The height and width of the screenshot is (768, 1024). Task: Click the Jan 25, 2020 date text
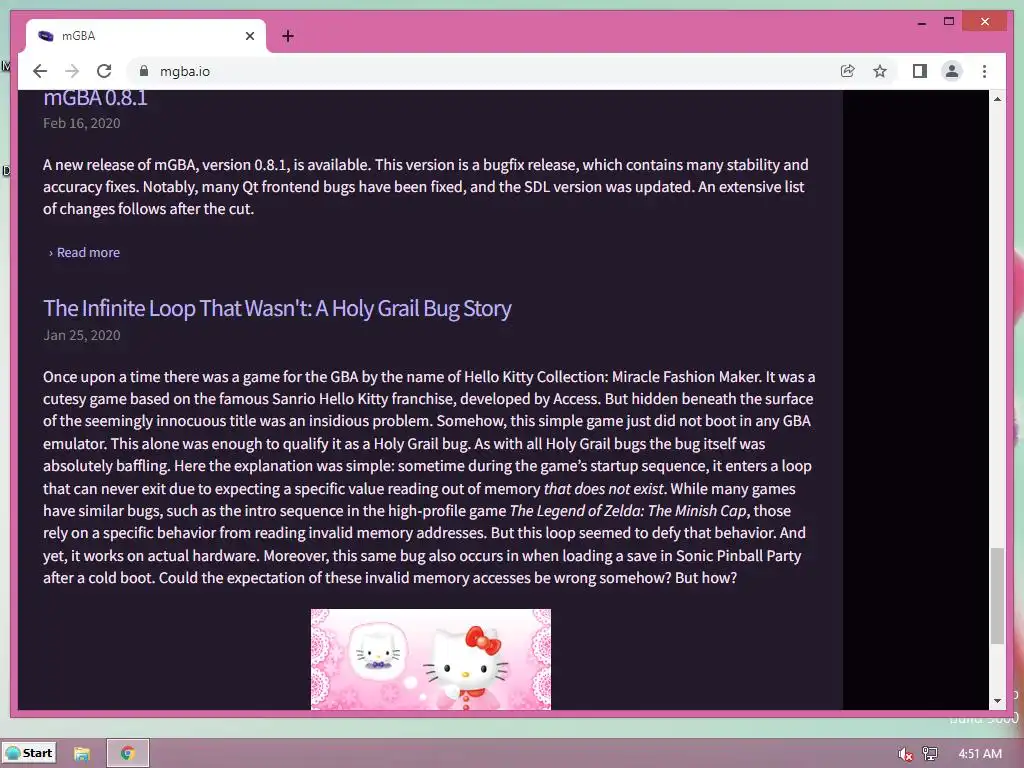[82, 335]
